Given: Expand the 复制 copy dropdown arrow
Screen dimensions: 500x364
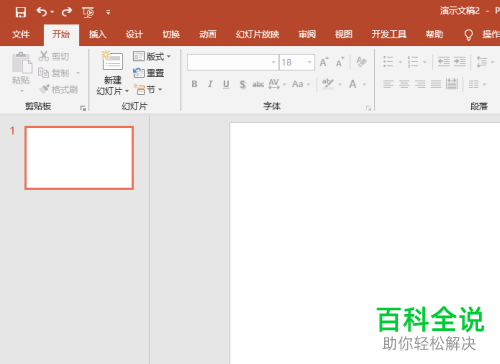Looking at the screenshot, I should coord(78,73).
